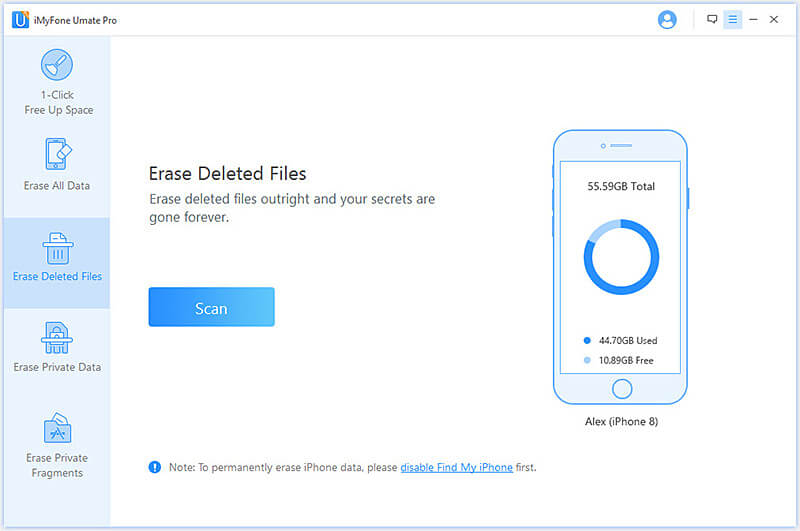Close the Umate Pro window

pyautogui.click(x=774, y=19)
